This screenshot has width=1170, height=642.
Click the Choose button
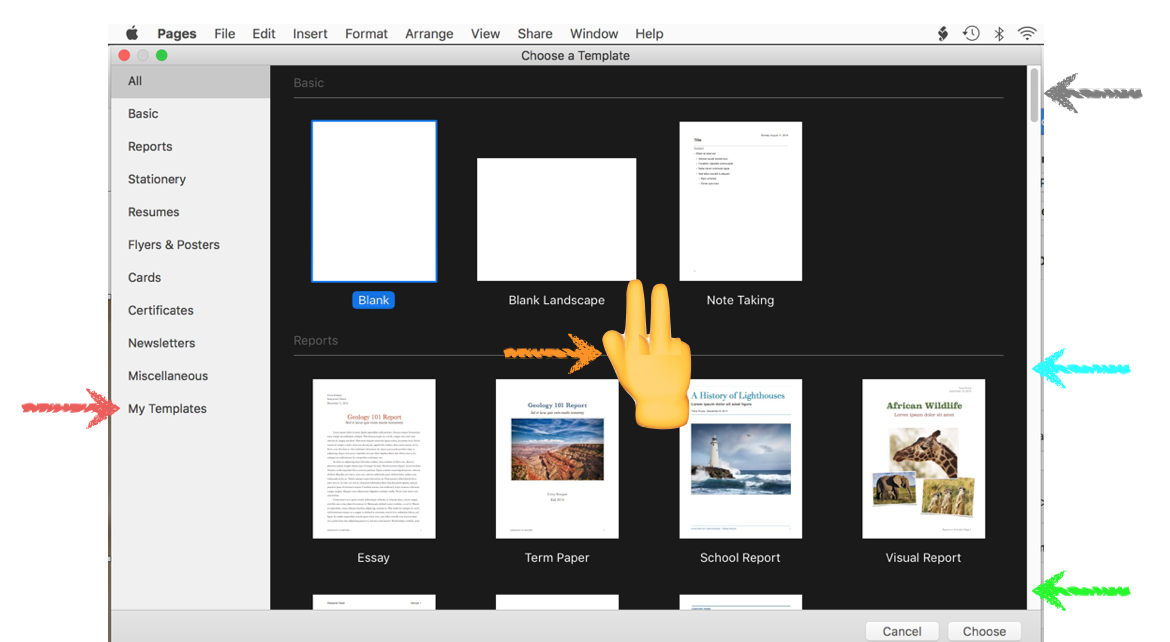coord(984,631)
